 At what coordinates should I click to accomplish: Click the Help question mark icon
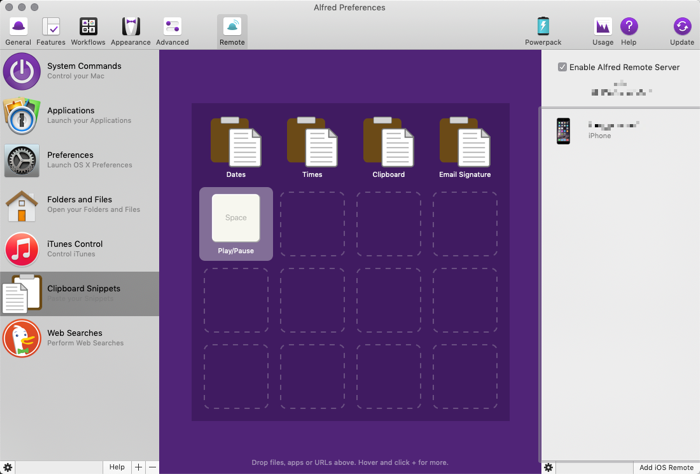pos(629,27)
